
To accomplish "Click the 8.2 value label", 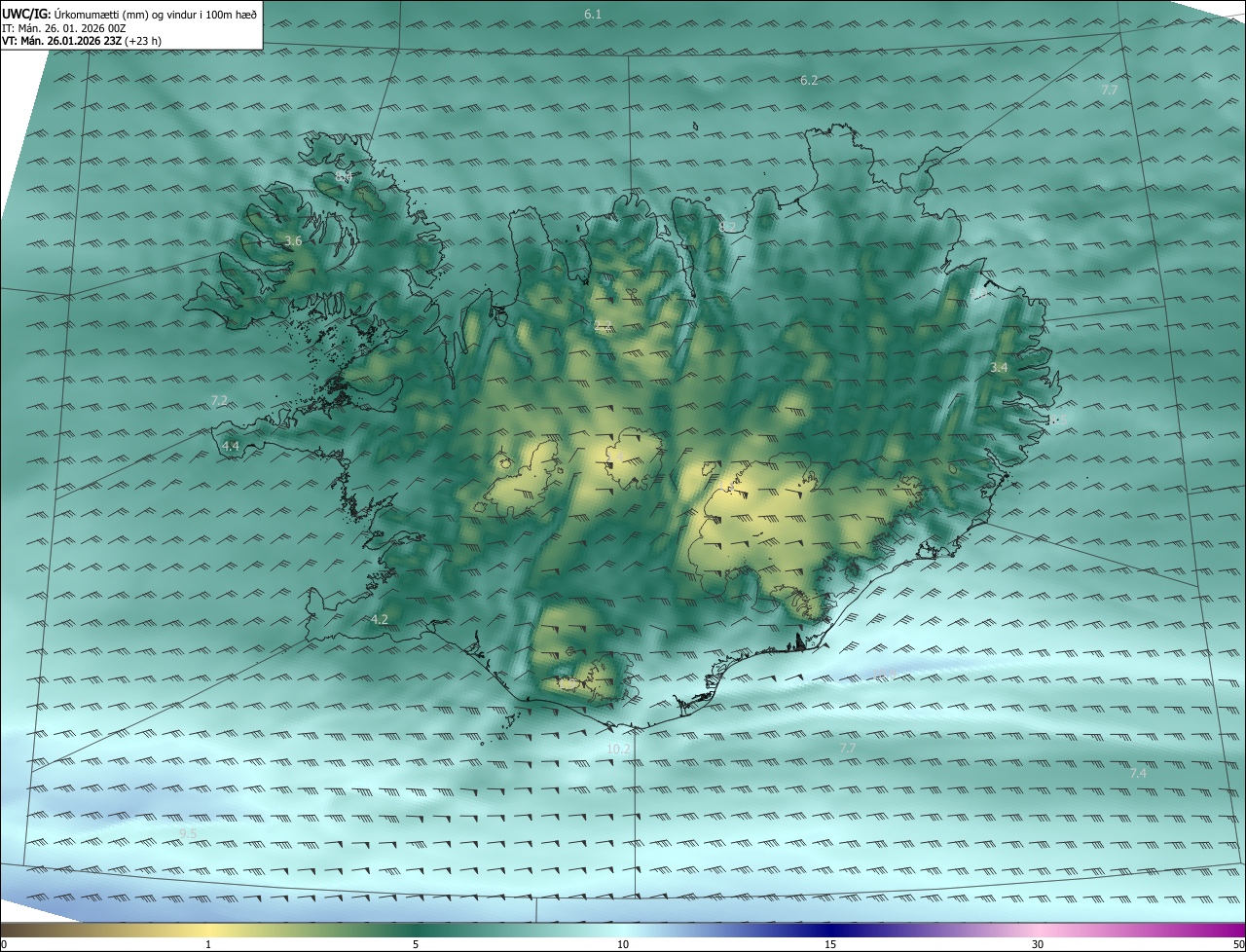I will (728, 226).
